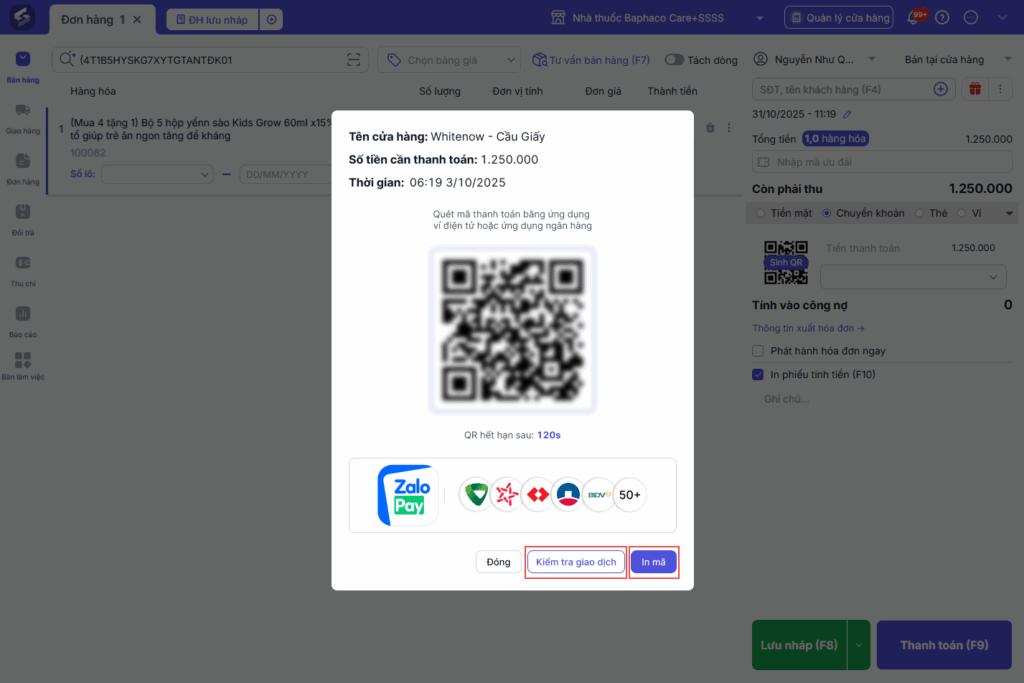1024x683 pixels.
Task: Click Quản lý cửa hàng button
Action: (x=840, y=18)
